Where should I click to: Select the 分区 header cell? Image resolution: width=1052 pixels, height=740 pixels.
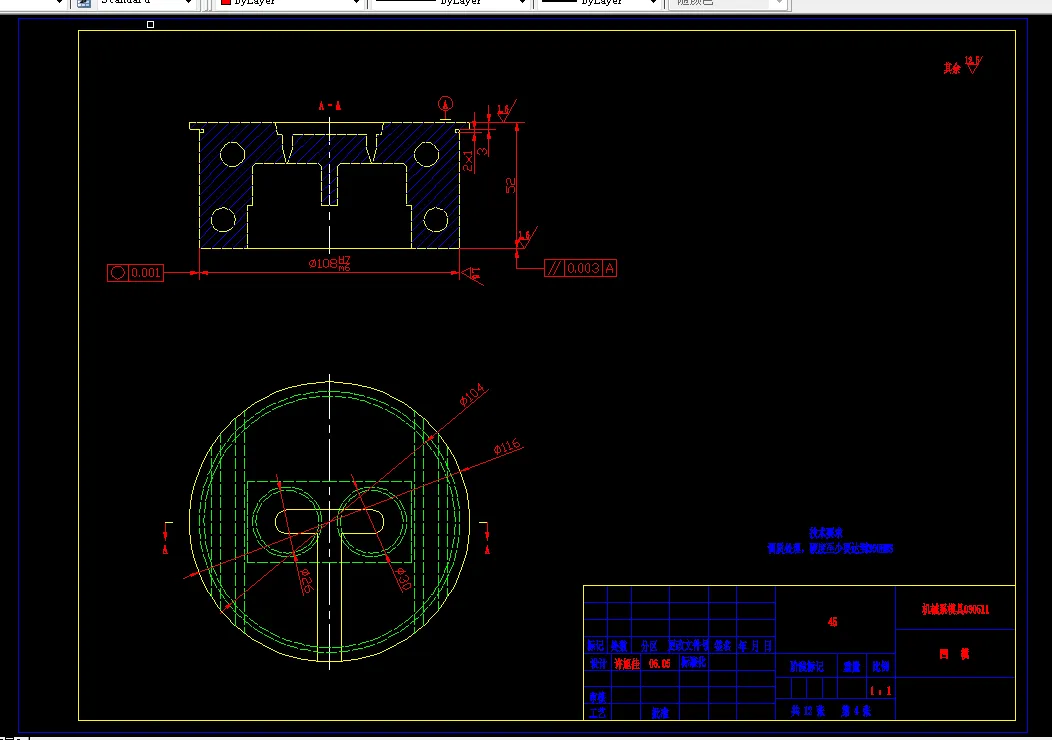point(649,645)
